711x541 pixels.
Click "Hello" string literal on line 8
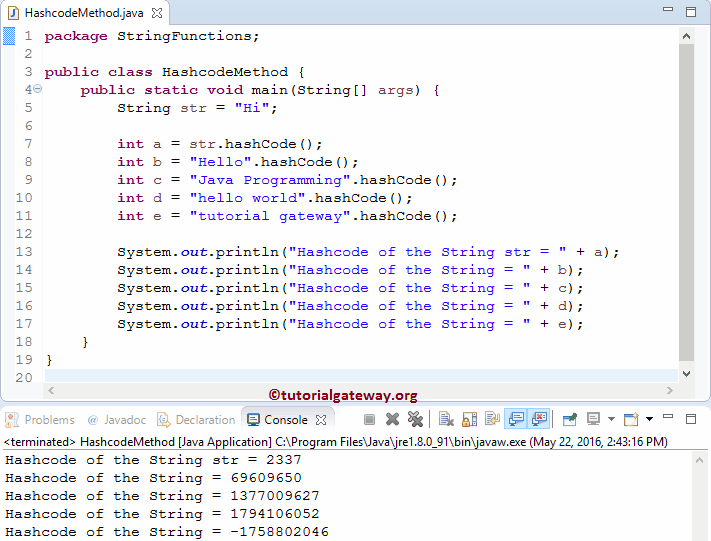pos(220,162)
